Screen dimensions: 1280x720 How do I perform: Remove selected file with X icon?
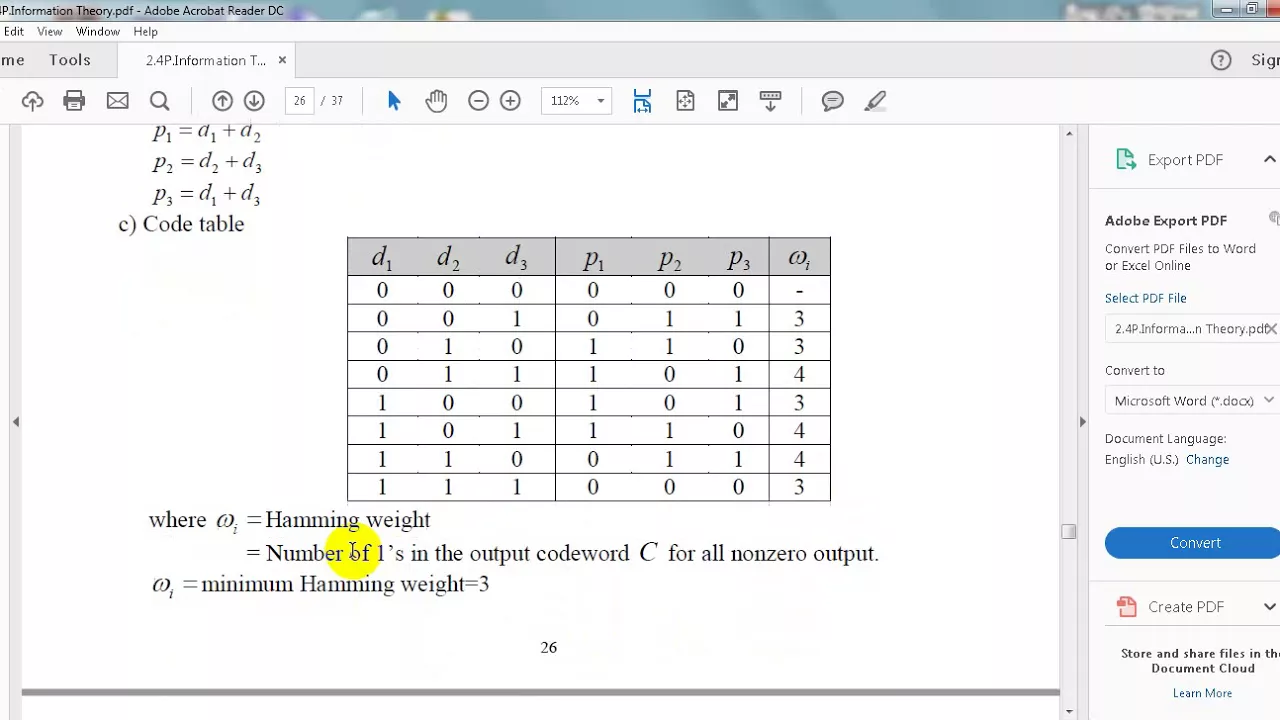1272,328
